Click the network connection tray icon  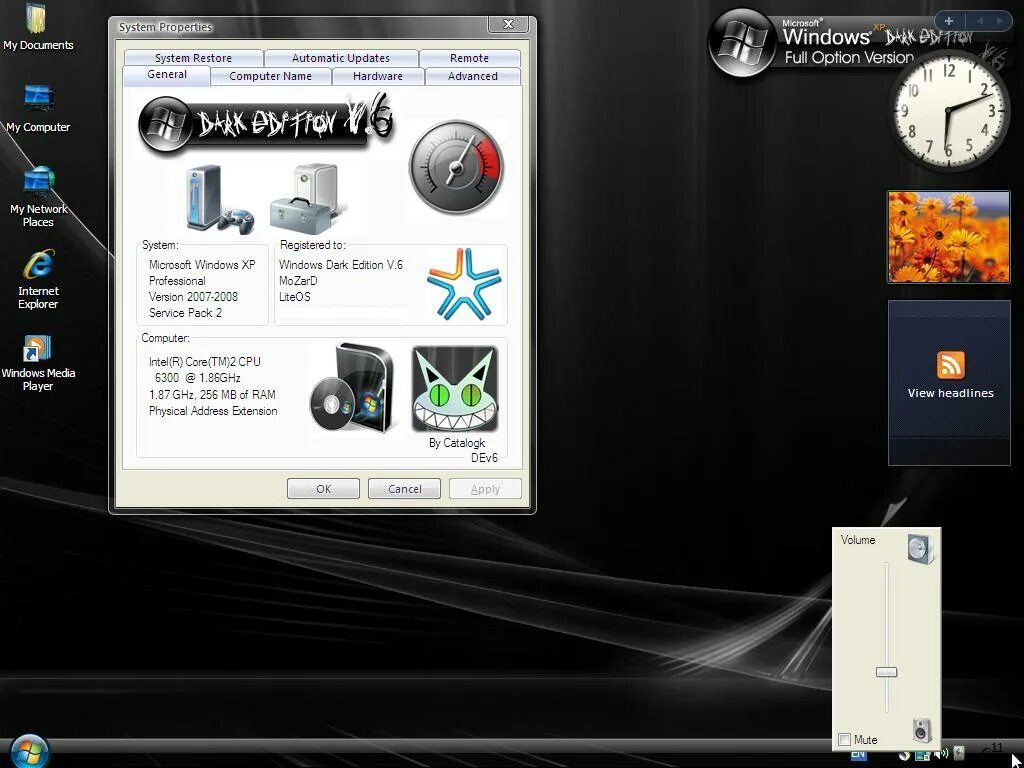tap(923, 756)
